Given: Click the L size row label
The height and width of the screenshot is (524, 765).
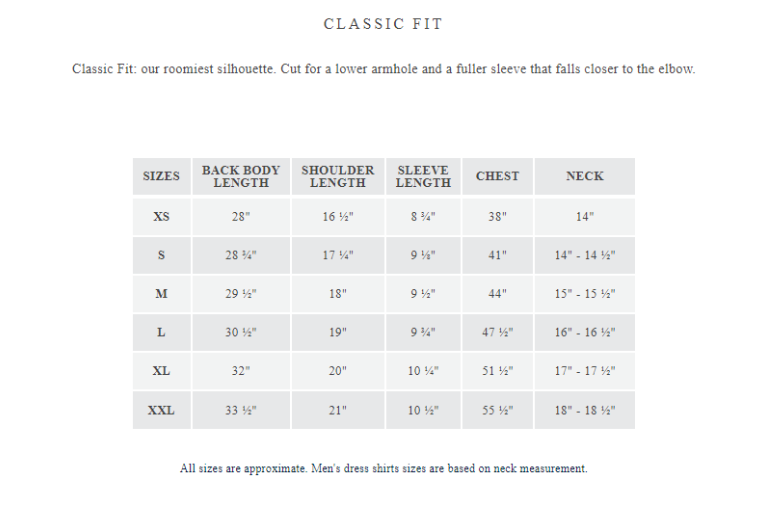Looking at the screenshot, I should pyautogui.click(x=161, y=332).
